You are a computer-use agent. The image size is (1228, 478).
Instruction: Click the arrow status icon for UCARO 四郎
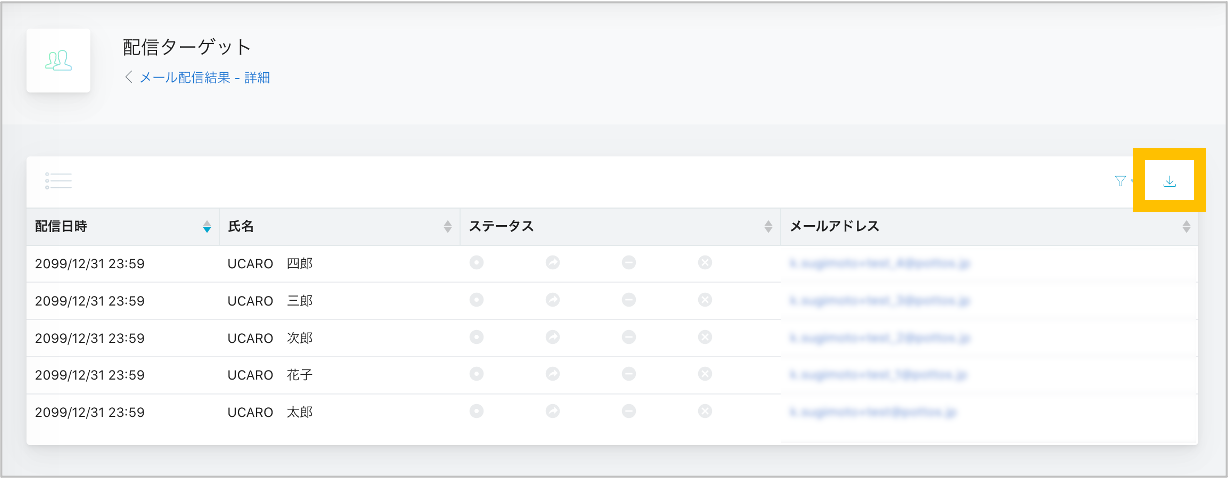coord(553,263)
